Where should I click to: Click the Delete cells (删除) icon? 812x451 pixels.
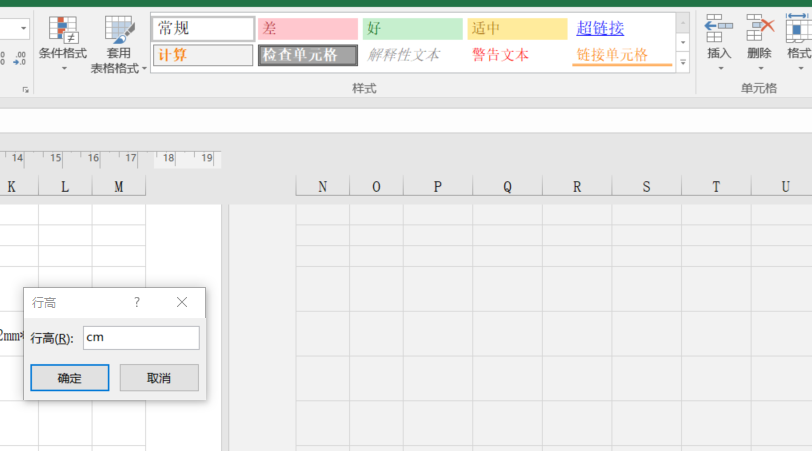[760, 28]
